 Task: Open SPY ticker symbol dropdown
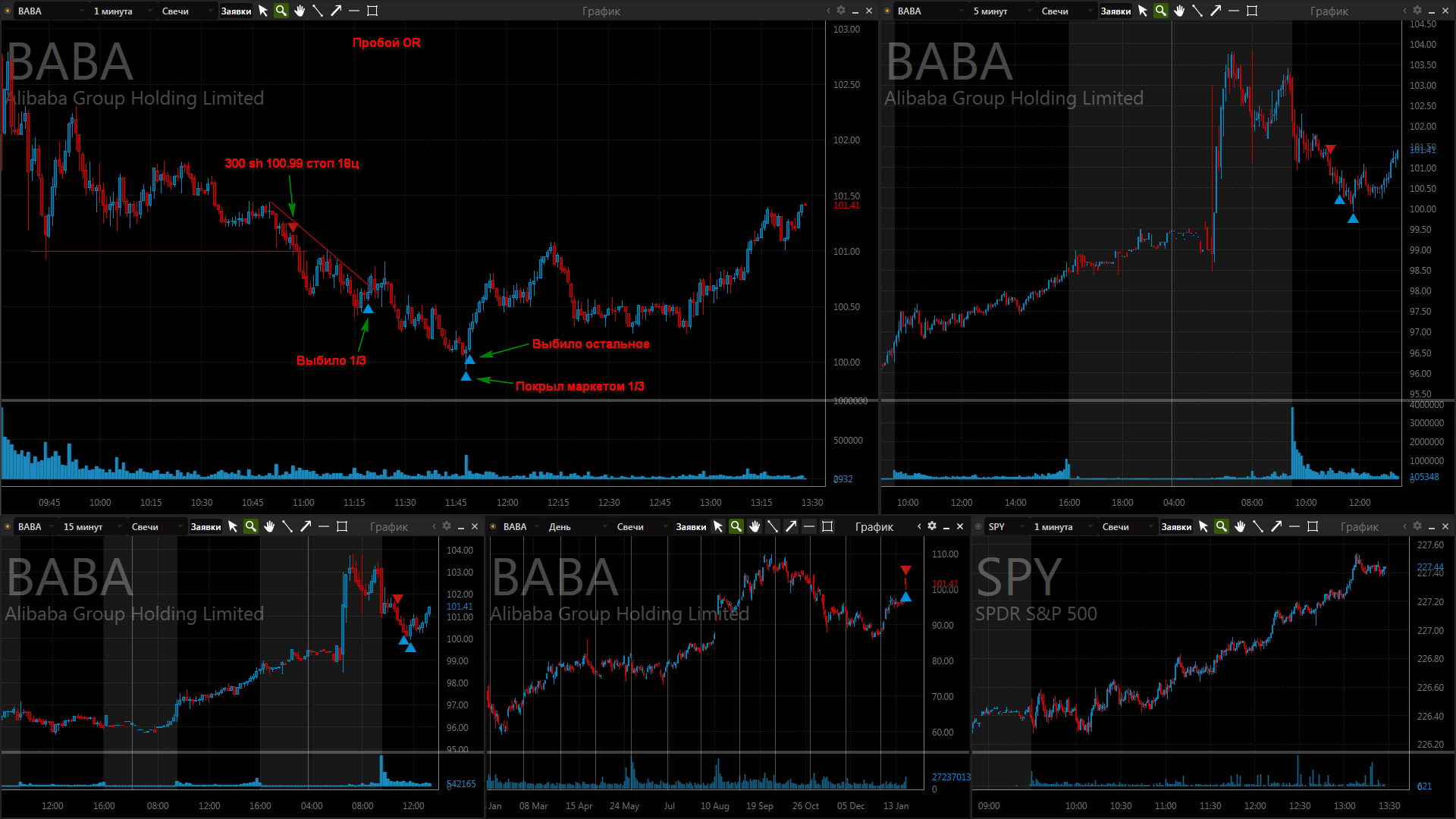click(1006, 527)
